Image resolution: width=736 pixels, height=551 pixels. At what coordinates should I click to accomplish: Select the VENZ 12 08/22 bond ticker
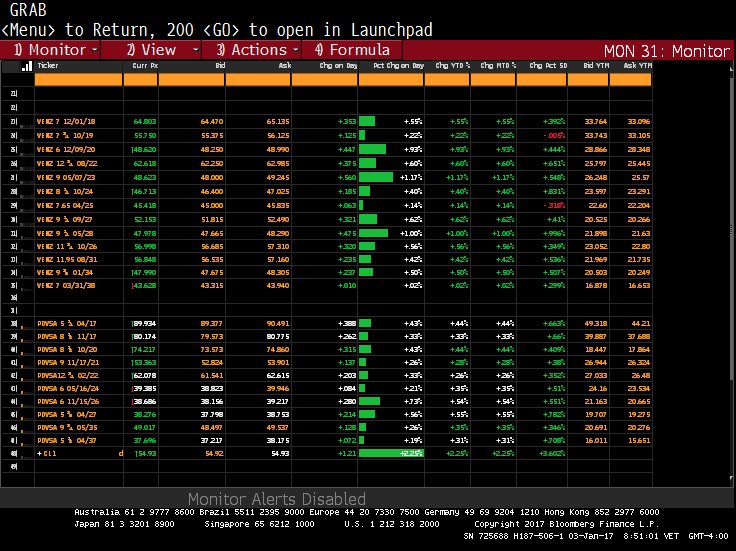[67, 164]
